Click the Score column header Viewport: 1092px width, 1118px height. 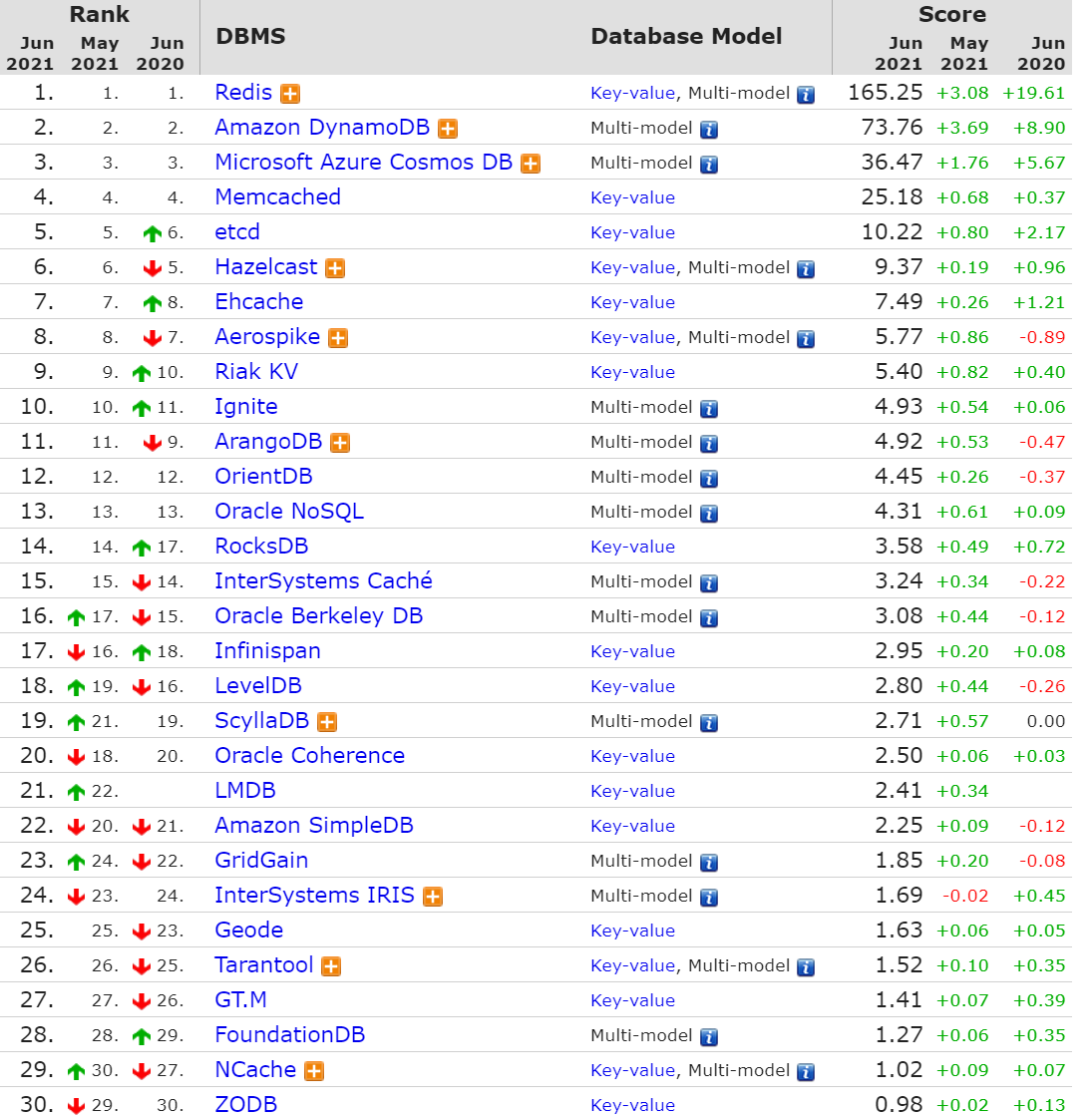coord(952,14)
